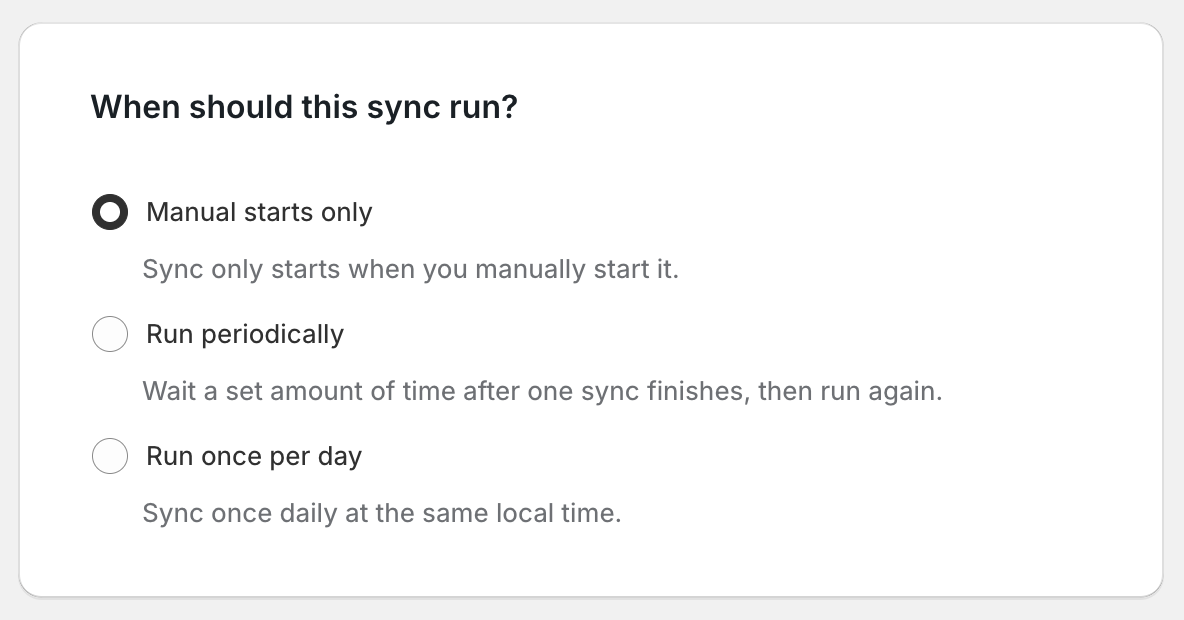1184x620 pixels.
Task: Click the heading When should this sync run?
Action: pos(304,106)
